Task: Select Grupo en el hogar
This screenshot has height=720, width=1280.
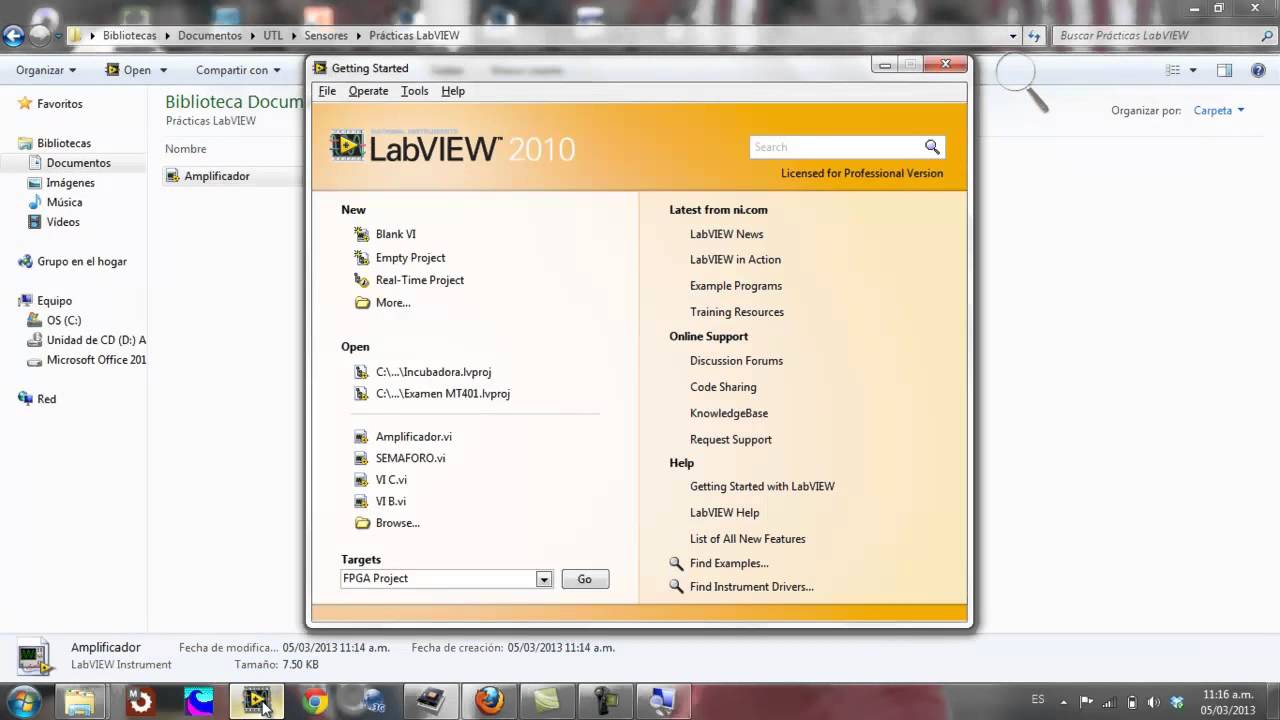Action: coord(82,262)
